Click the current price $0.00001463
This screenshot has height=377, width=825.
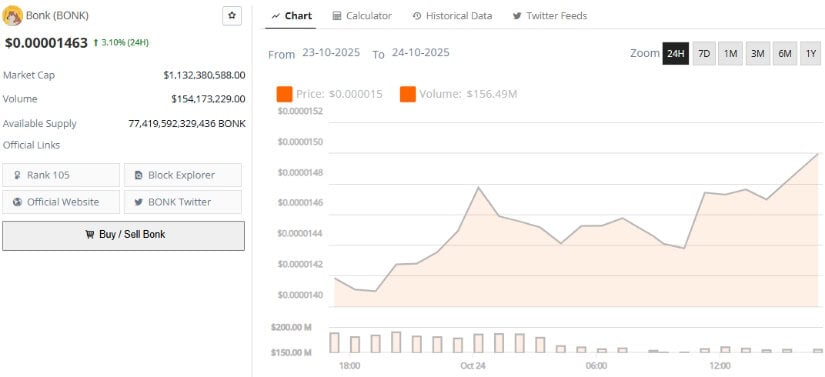coord(46,43)
